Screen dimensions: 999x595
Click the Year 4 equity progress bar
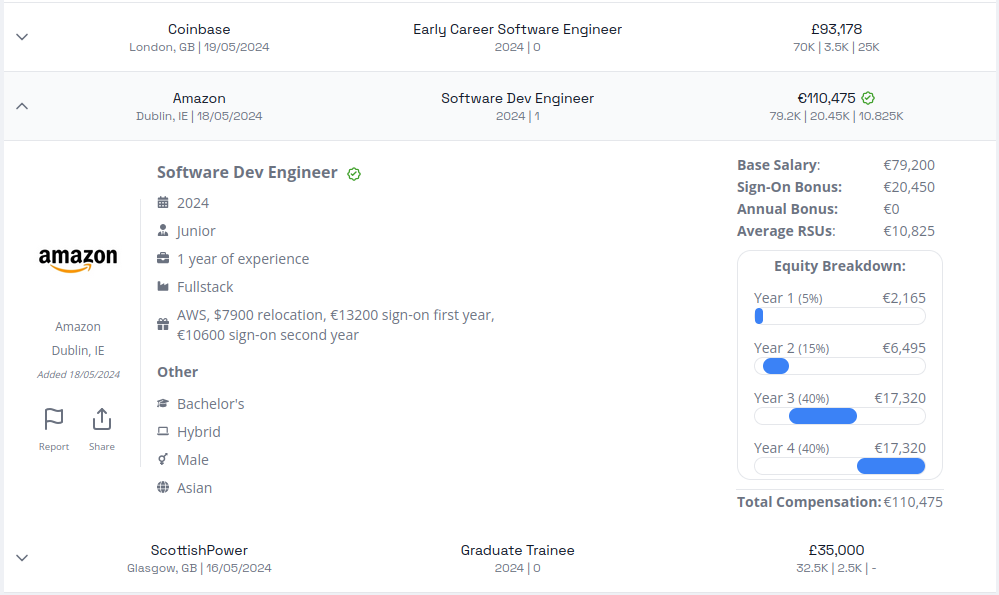point(840,466)
